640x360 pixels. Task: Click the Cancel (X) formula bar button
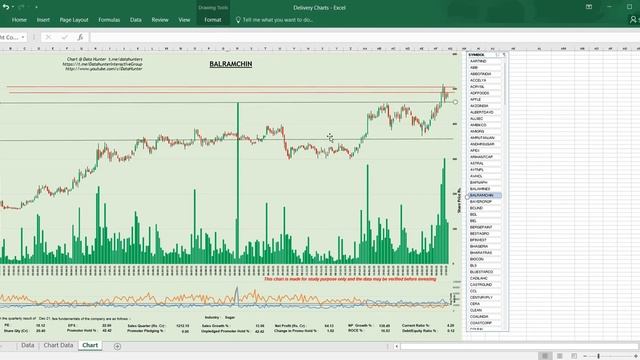(48, 37)
